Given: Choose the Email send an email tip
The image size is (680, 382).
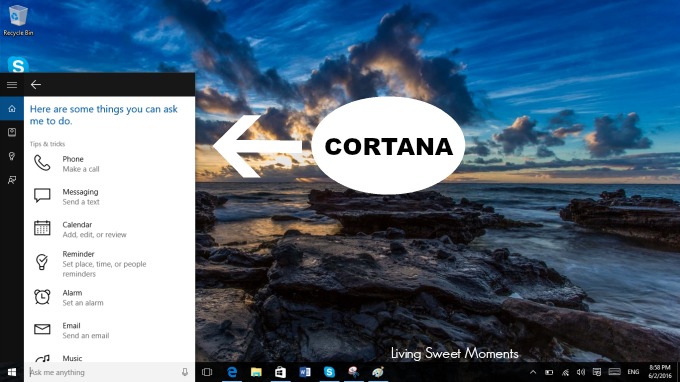Looking at the screenshot, I should click(x=109, y=330).
